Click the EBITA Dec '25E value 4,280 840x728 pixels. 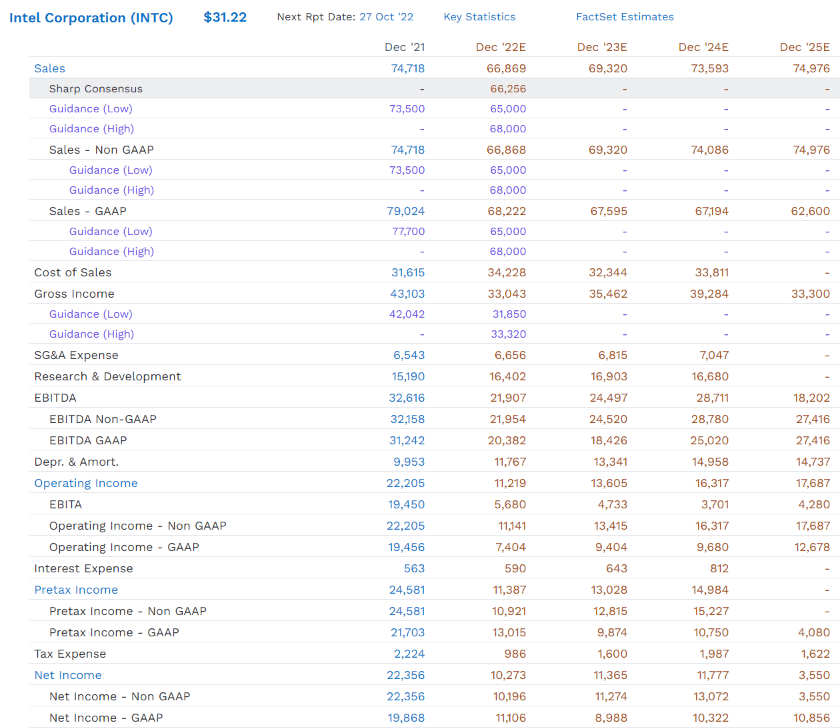click(814, 505)
